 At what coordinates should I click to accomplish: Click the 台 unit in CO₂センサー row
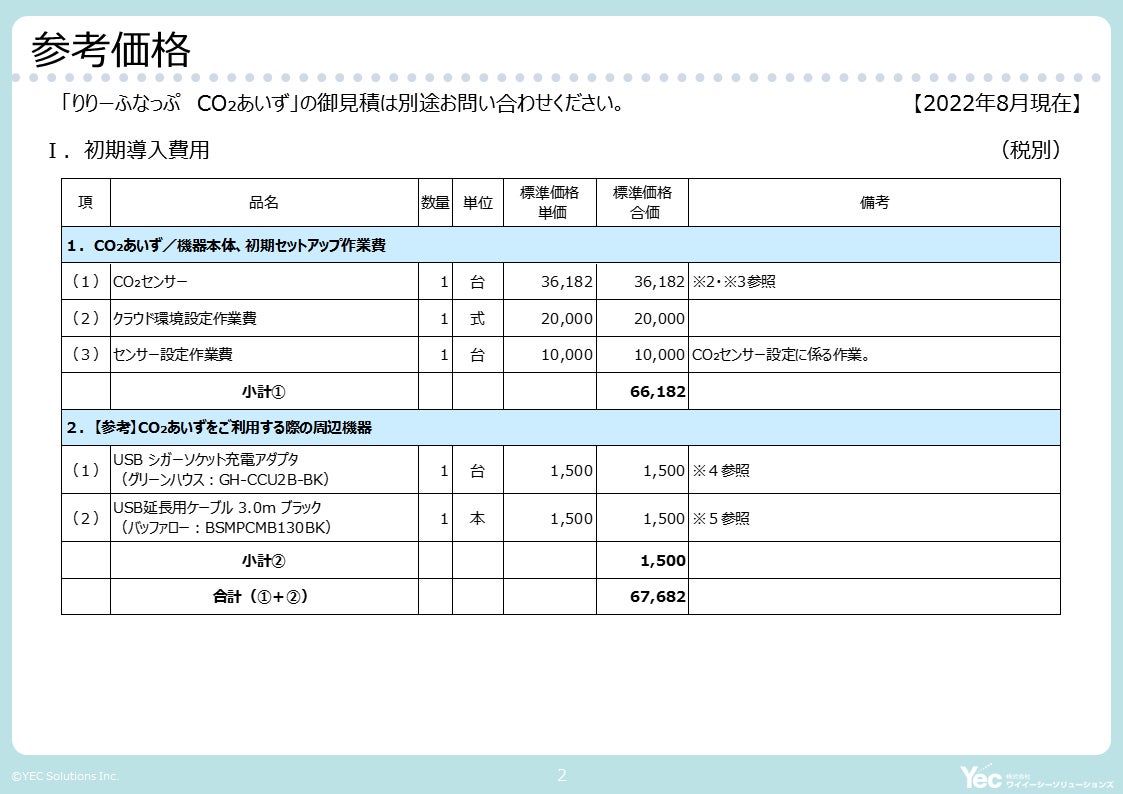click(x=477, y=282)
